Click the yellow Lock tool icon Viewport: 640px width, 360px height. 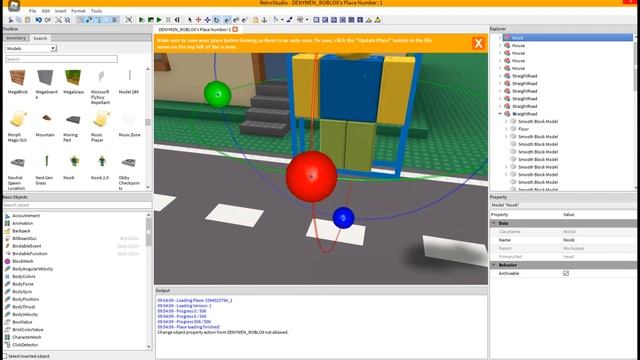[256, 20]
